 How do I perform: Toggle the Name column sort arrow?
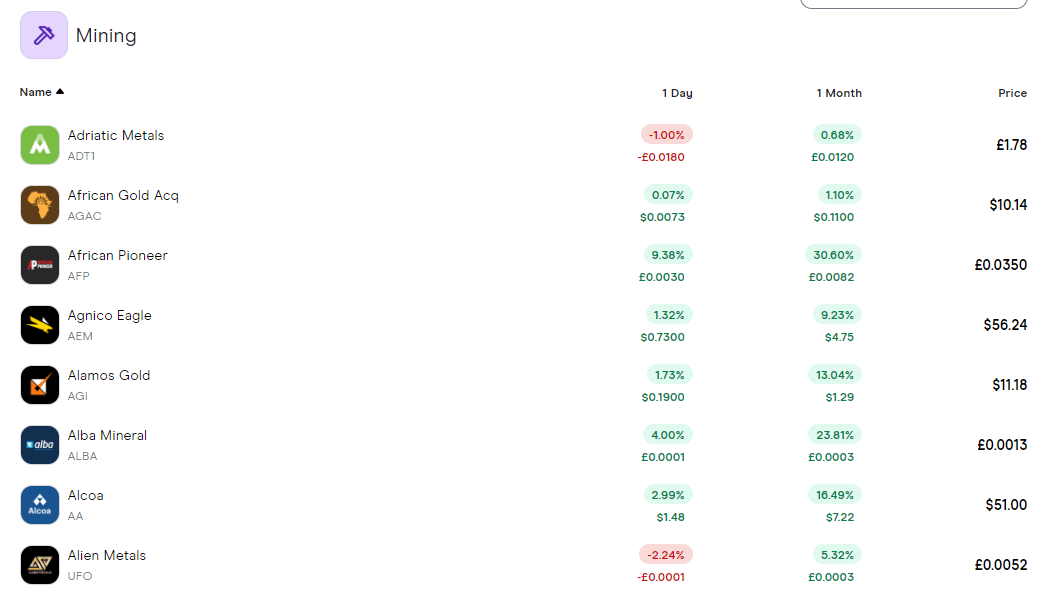[x=60, y=92]
